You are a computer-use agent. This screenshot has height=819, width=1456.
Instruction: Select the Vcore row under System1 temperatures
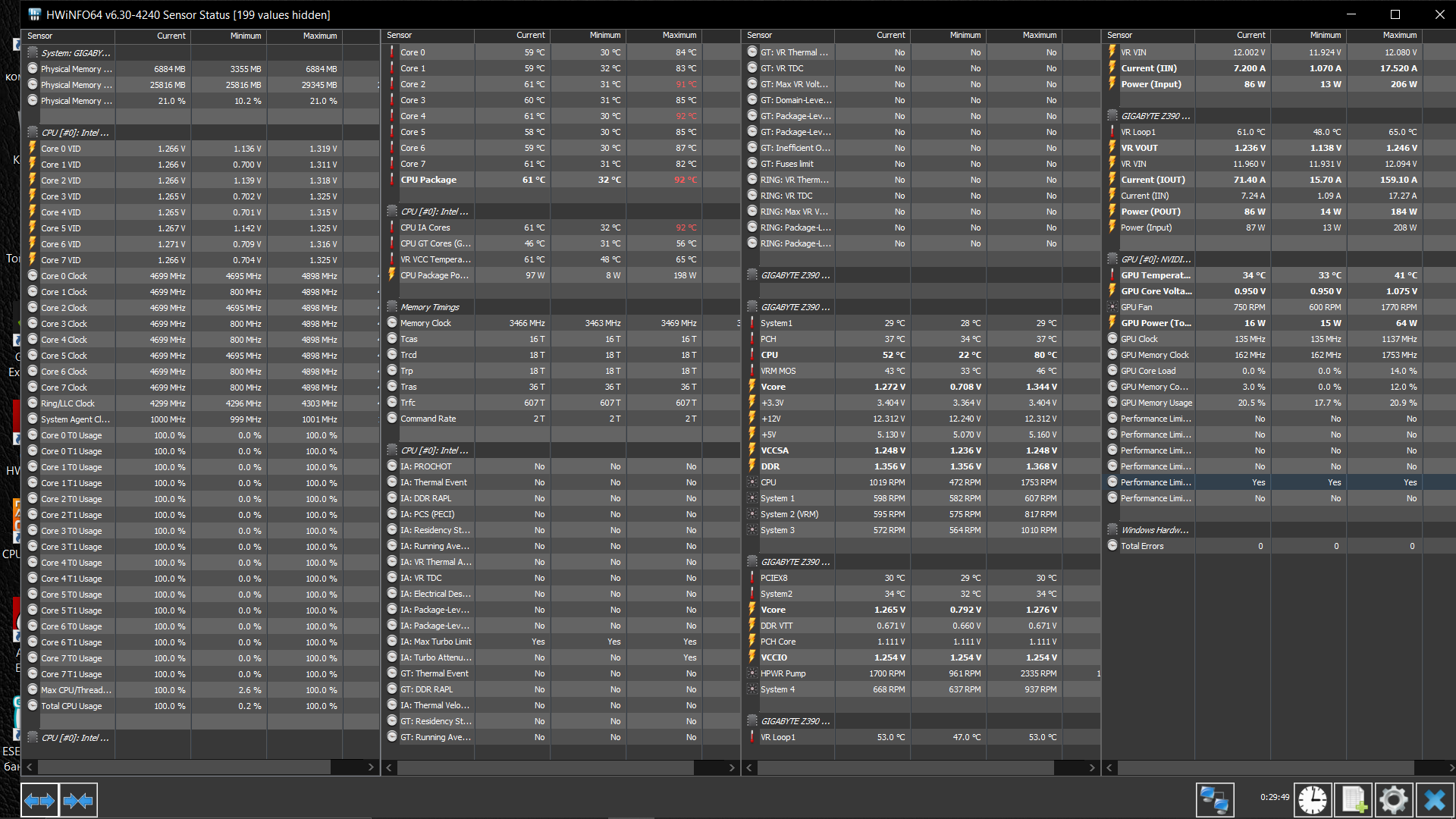tap(773, 387)
